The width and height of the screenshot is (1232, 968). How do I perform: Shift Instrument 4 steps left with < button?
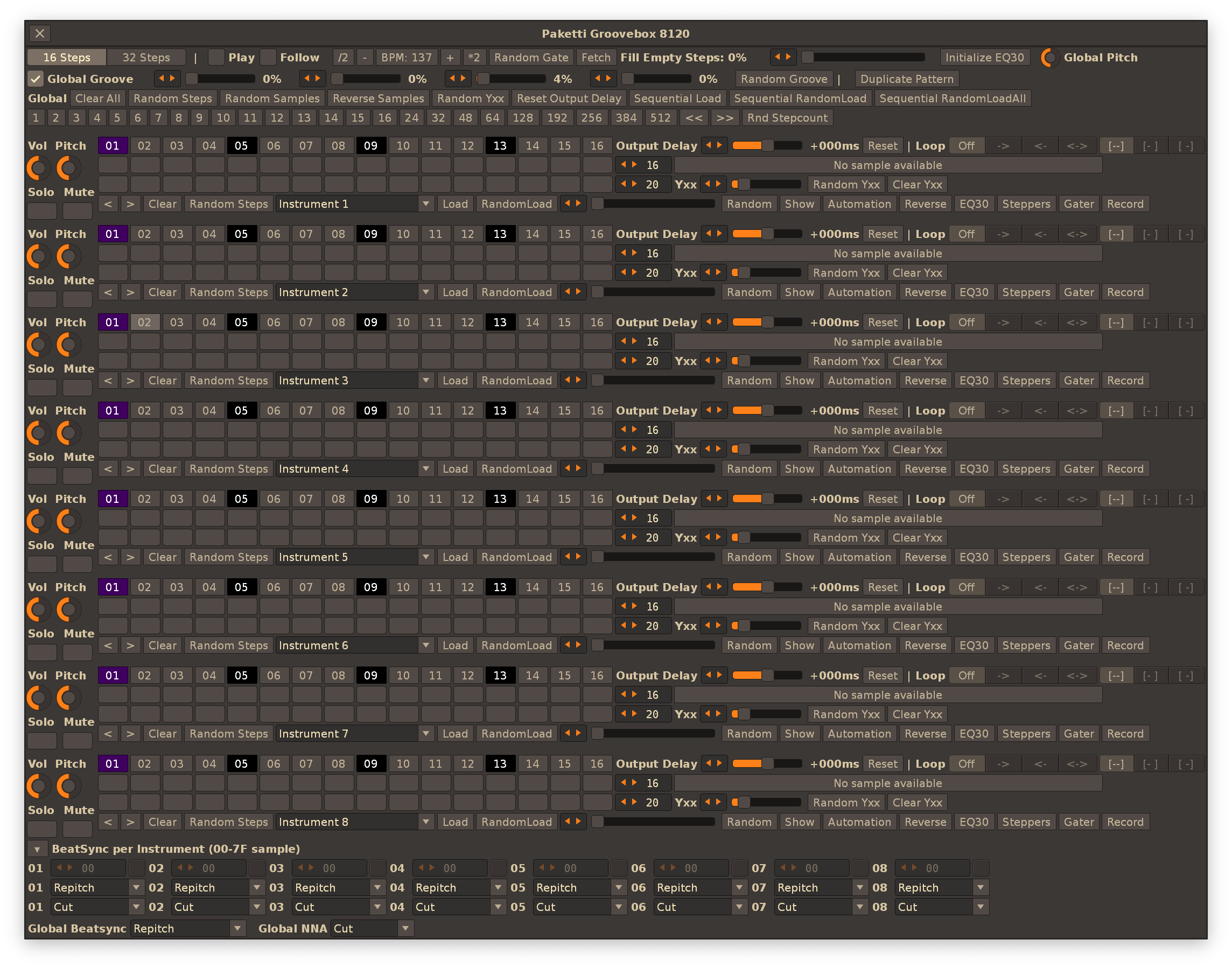coord(108,469)
